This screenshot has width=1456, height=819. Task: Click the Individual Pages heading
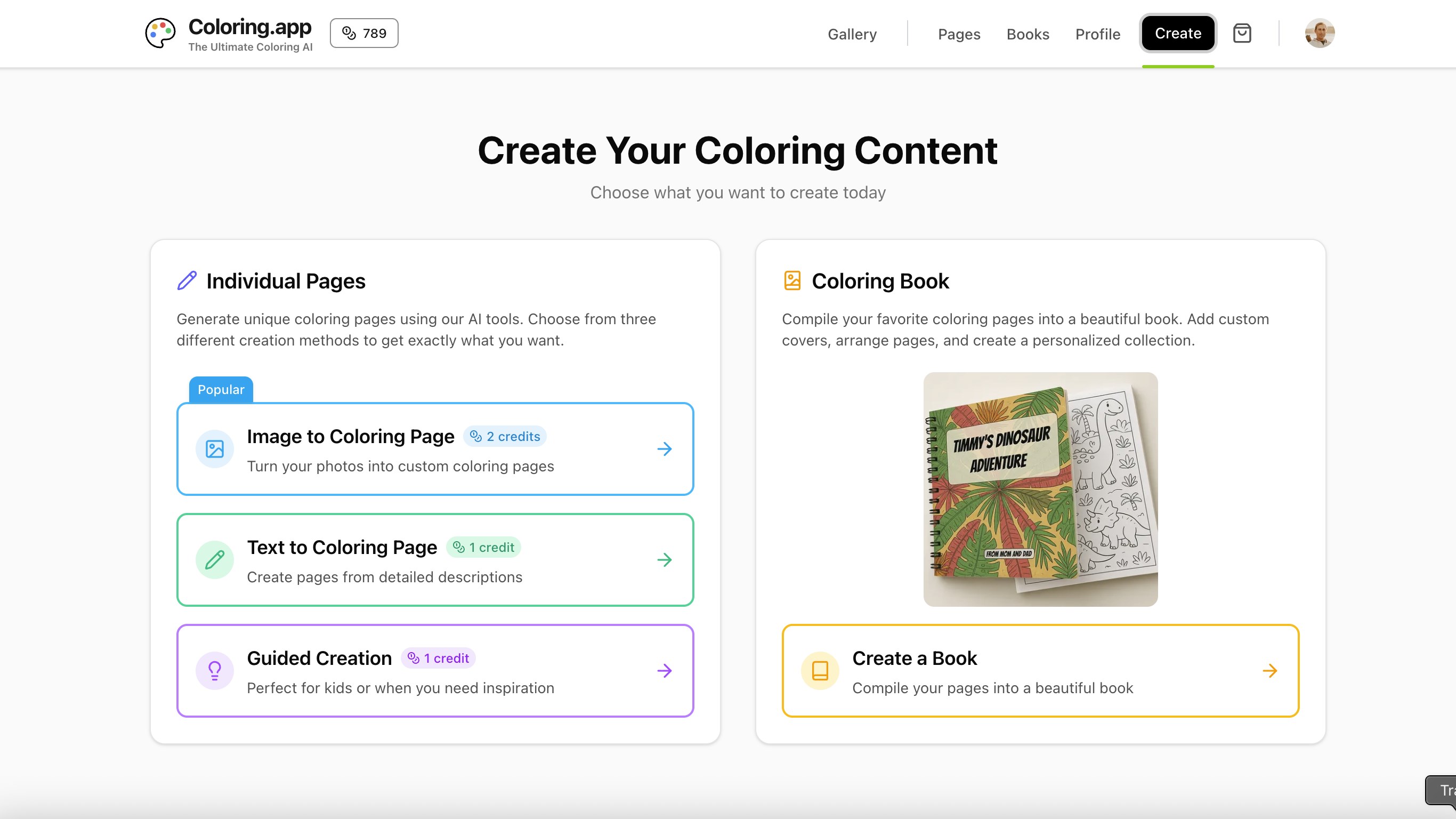coord(286,281)
